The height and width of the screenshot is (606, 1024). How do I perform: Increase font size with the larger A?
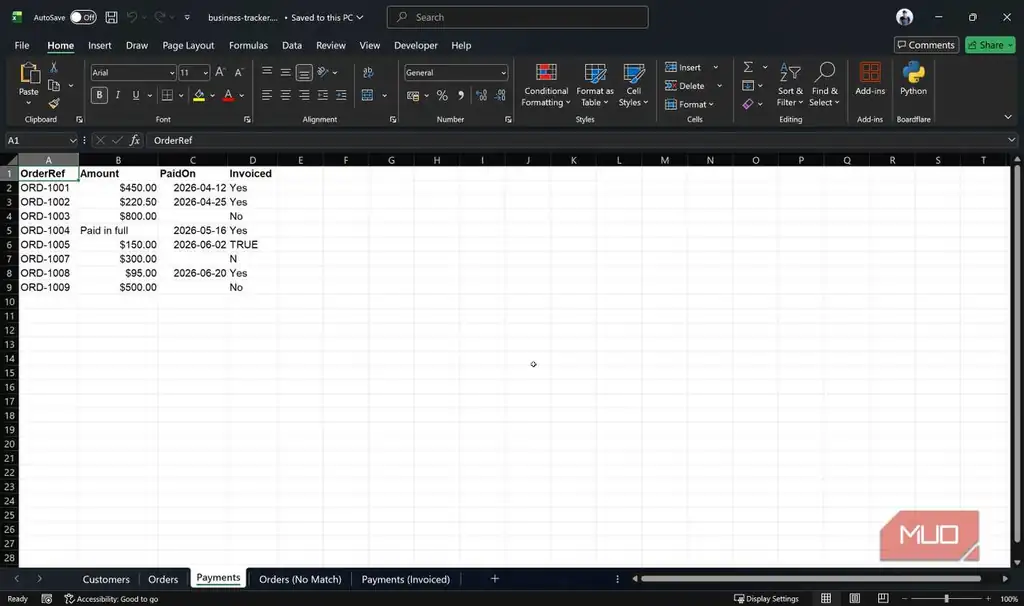point(220,72)
